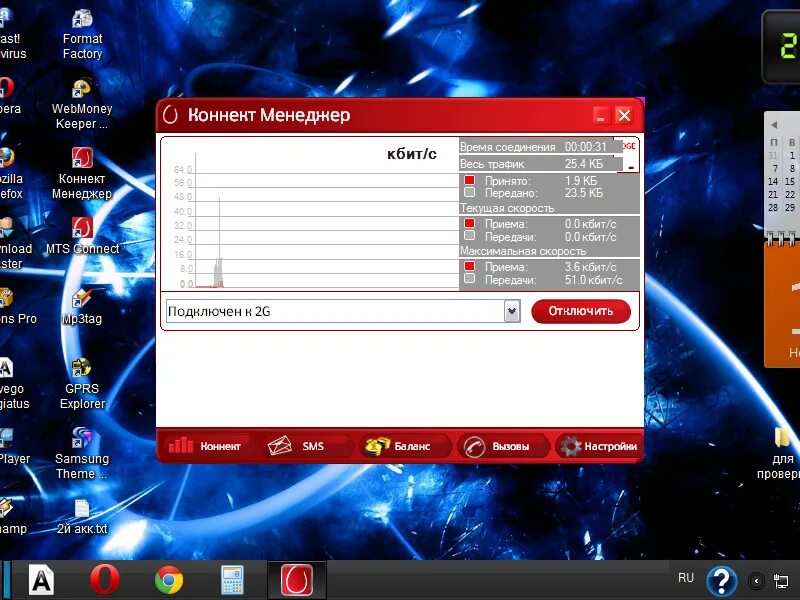Select the Samsung Theme desktop icon
The height and width of the screenshot is (600, 800).
[82, 454]
